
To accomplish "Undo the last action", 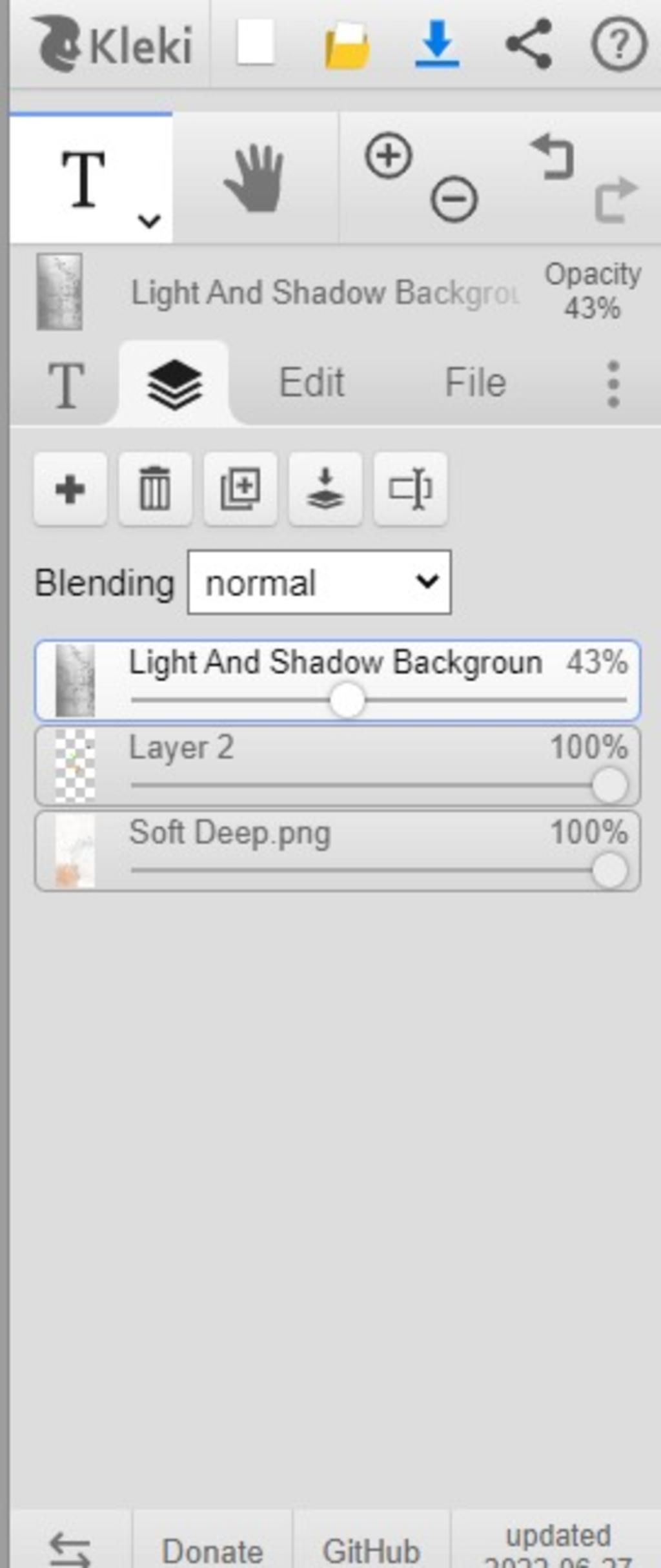I will [553, 156].
